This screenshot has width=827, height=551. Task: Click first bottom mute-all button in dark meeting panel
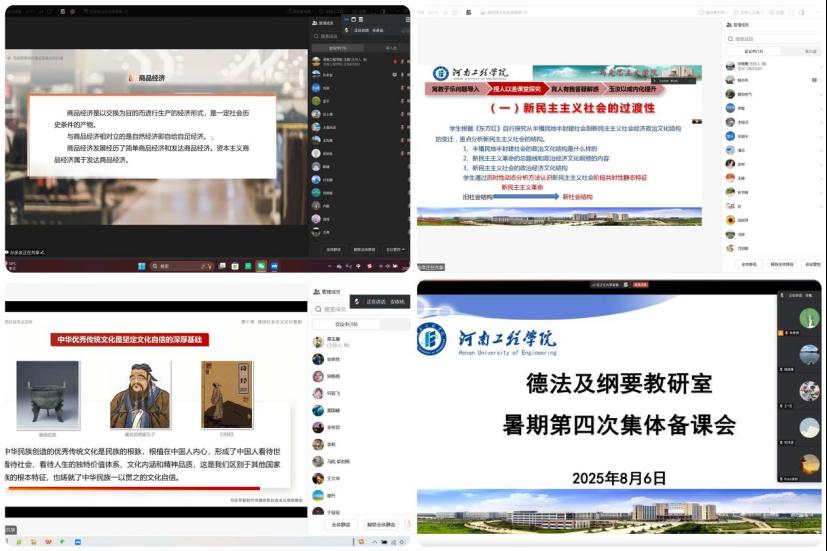pos(333,249)
